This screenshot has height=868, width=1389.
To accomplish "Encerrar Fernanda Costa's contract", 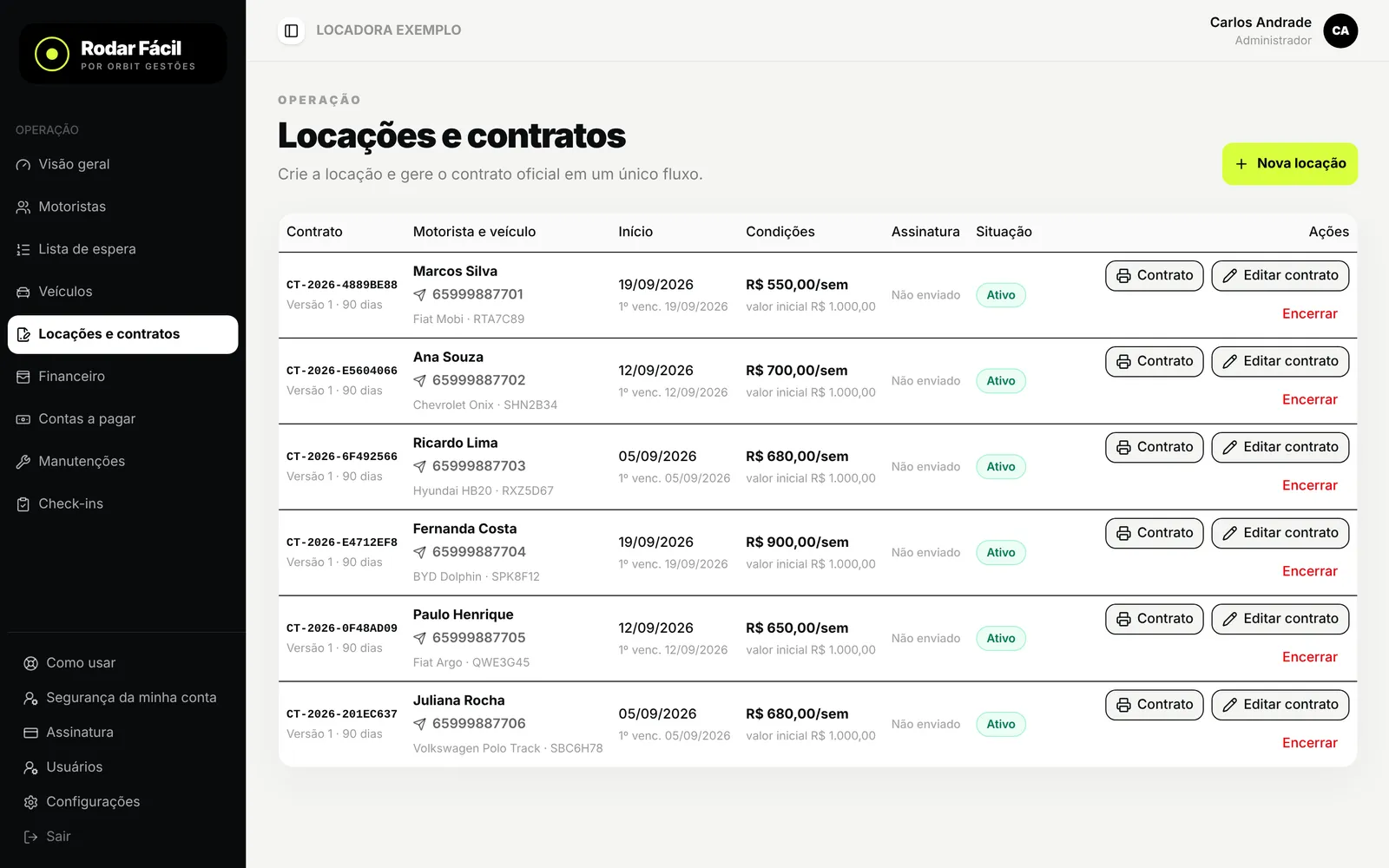I will 1310,572.
